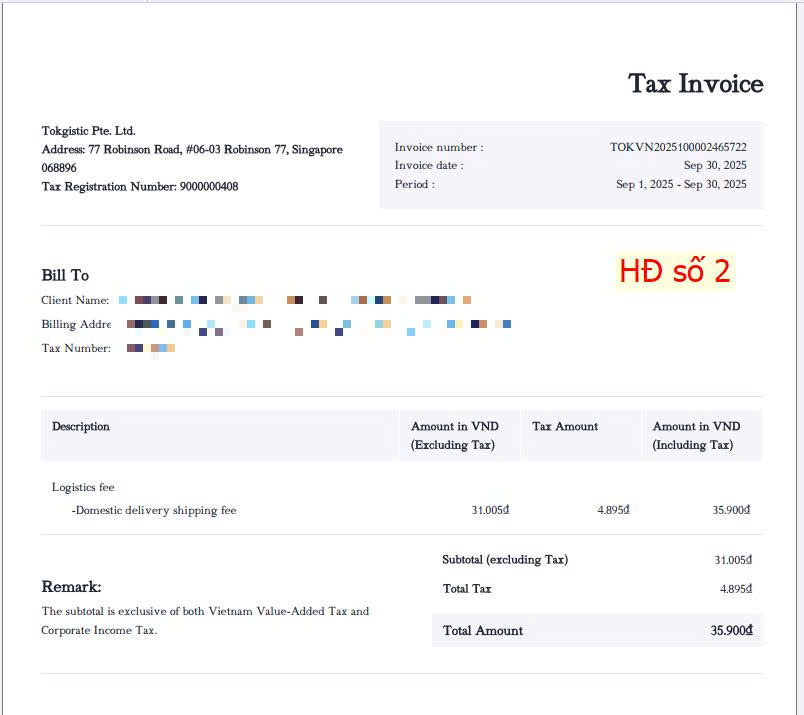
Task: Click the Tax Invoice title heading
Action: coord(695,84)
